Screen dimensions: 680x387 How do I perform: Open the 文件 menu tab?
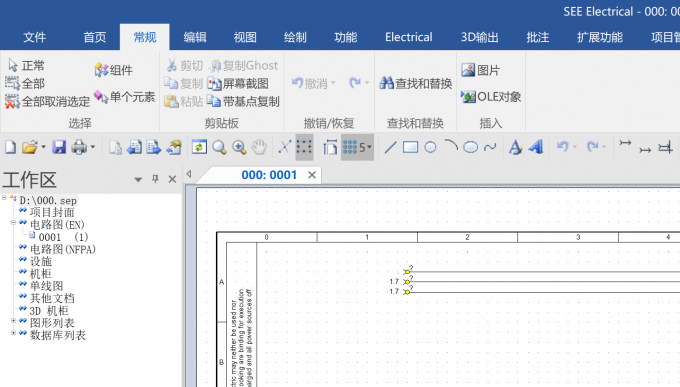coord(35,37)
